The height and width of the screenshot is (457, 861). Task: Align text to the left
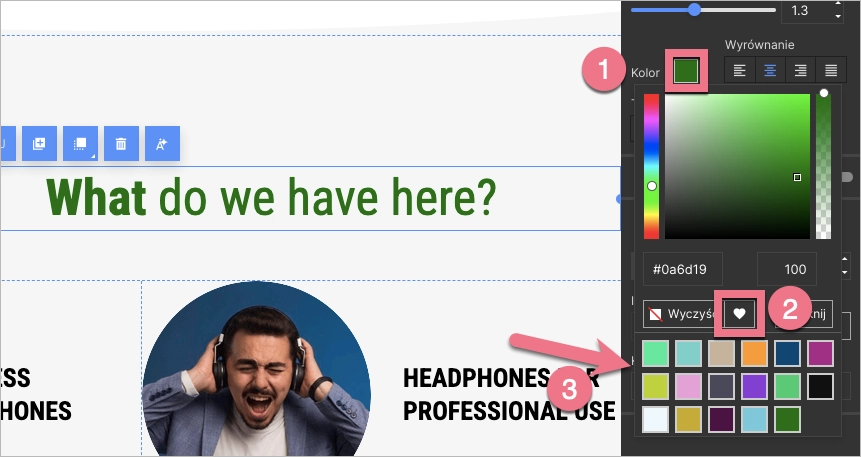740,70
